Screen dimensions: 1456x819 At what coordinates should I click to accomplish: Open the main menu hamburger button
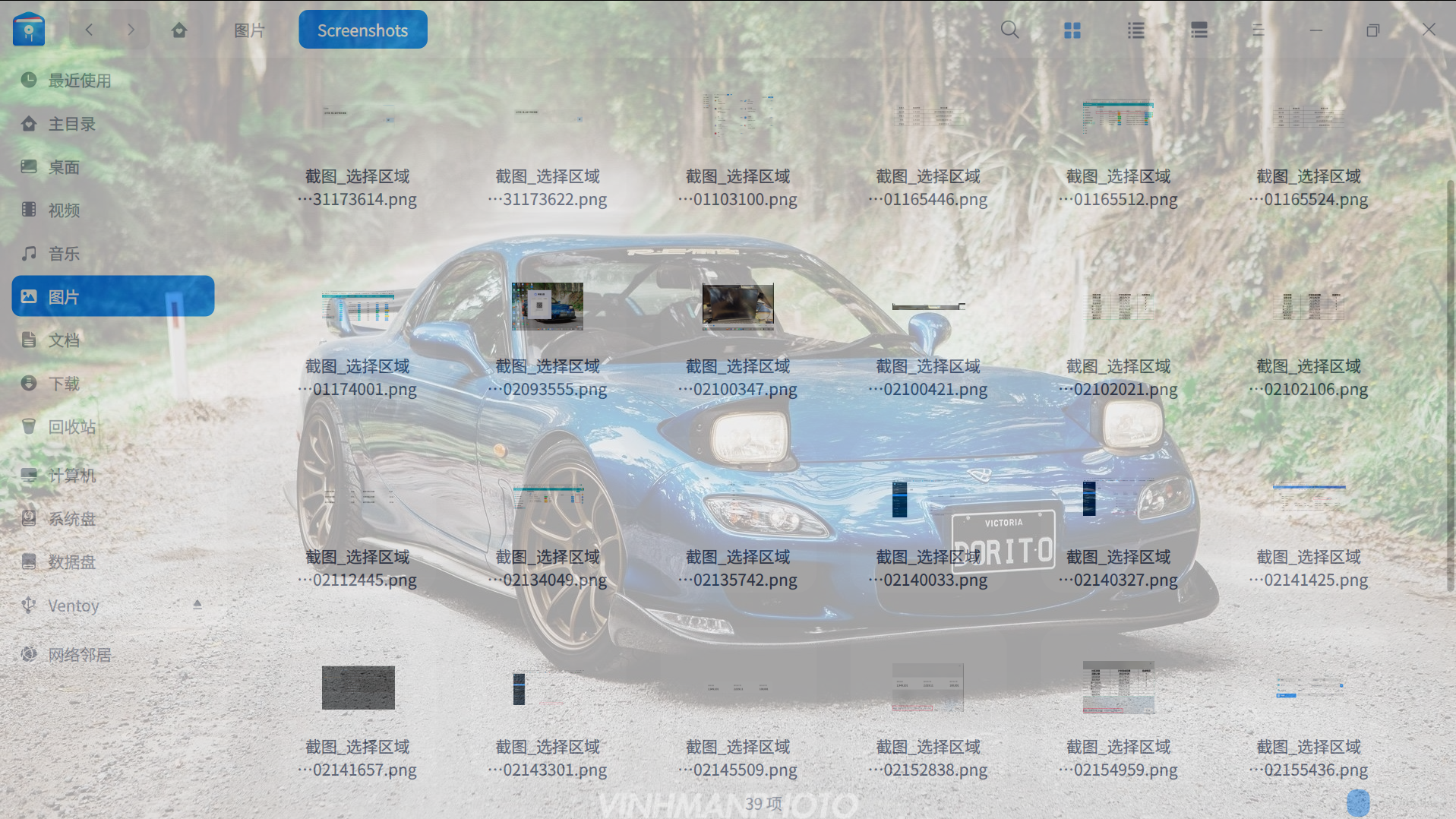[x=1258, y=30]
